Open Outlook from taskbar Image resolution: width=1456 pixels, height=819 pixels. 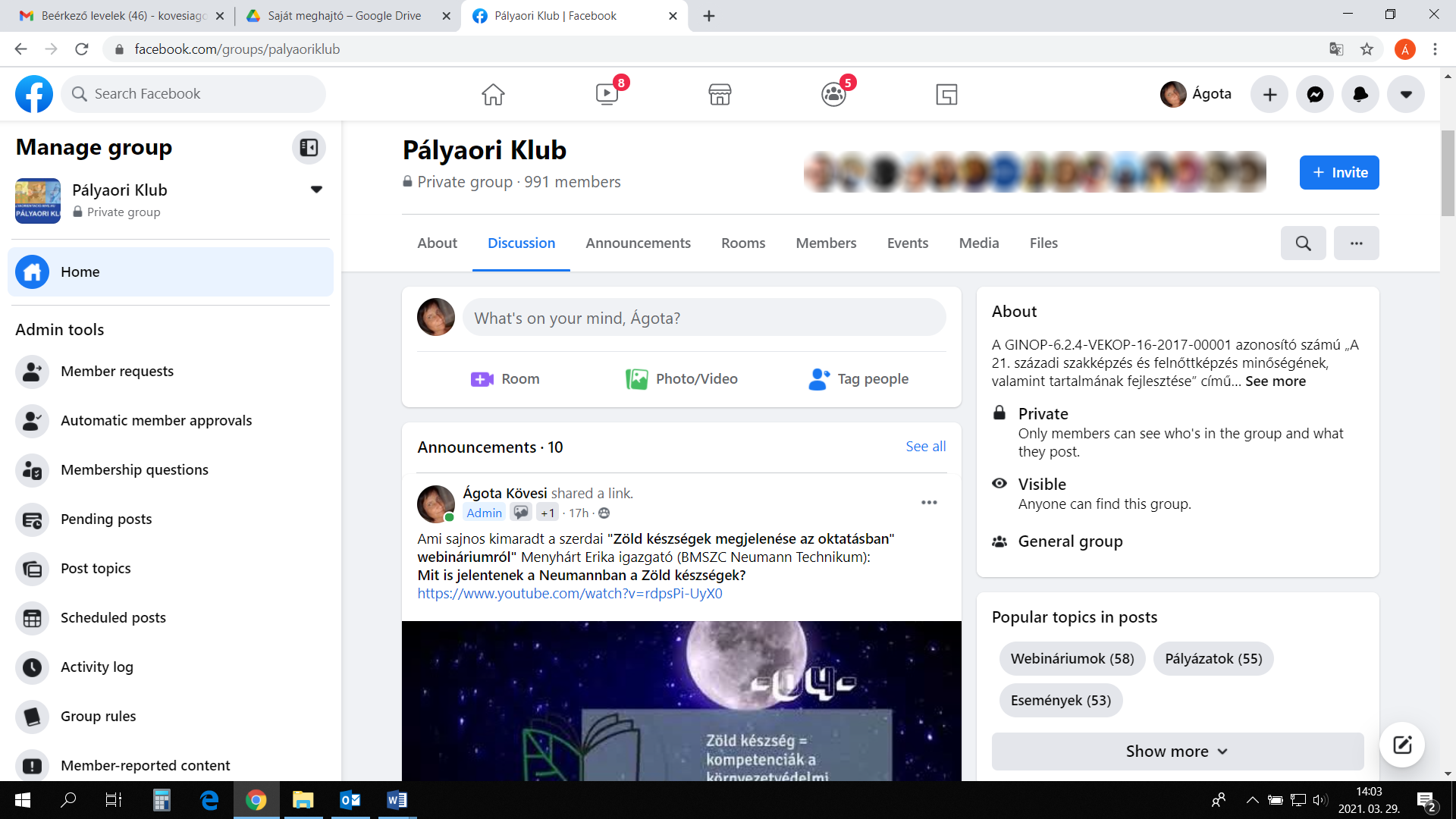[x=350, y=800]
